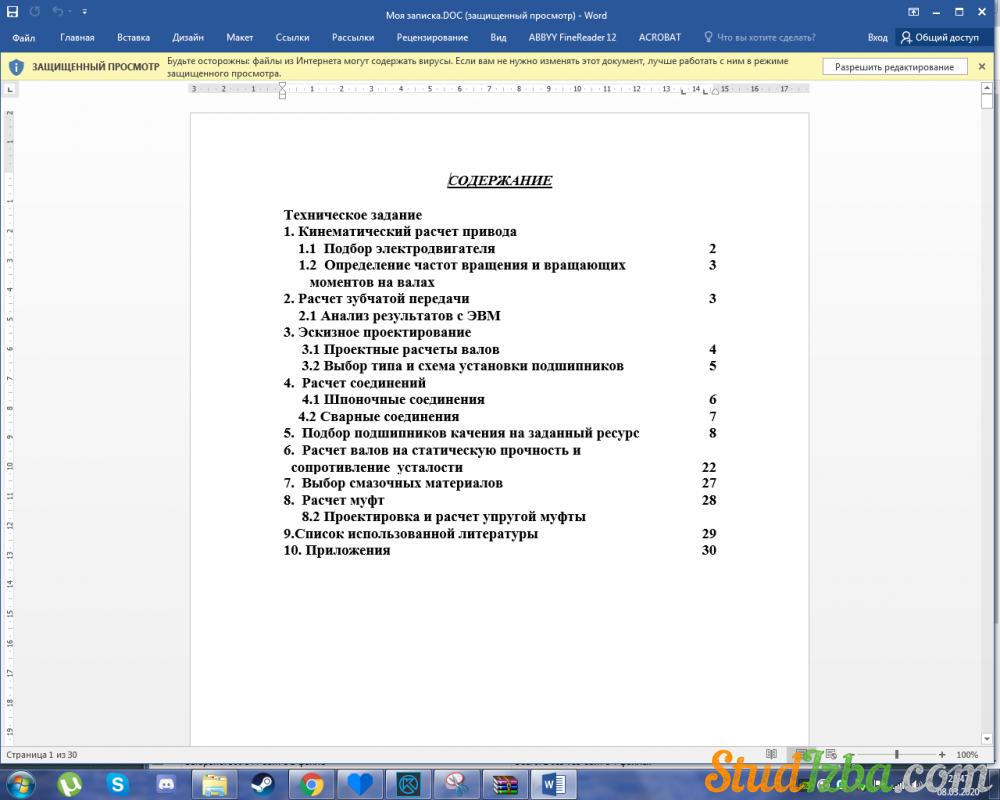
Task: Open the Вид tab
Action: 498,38
